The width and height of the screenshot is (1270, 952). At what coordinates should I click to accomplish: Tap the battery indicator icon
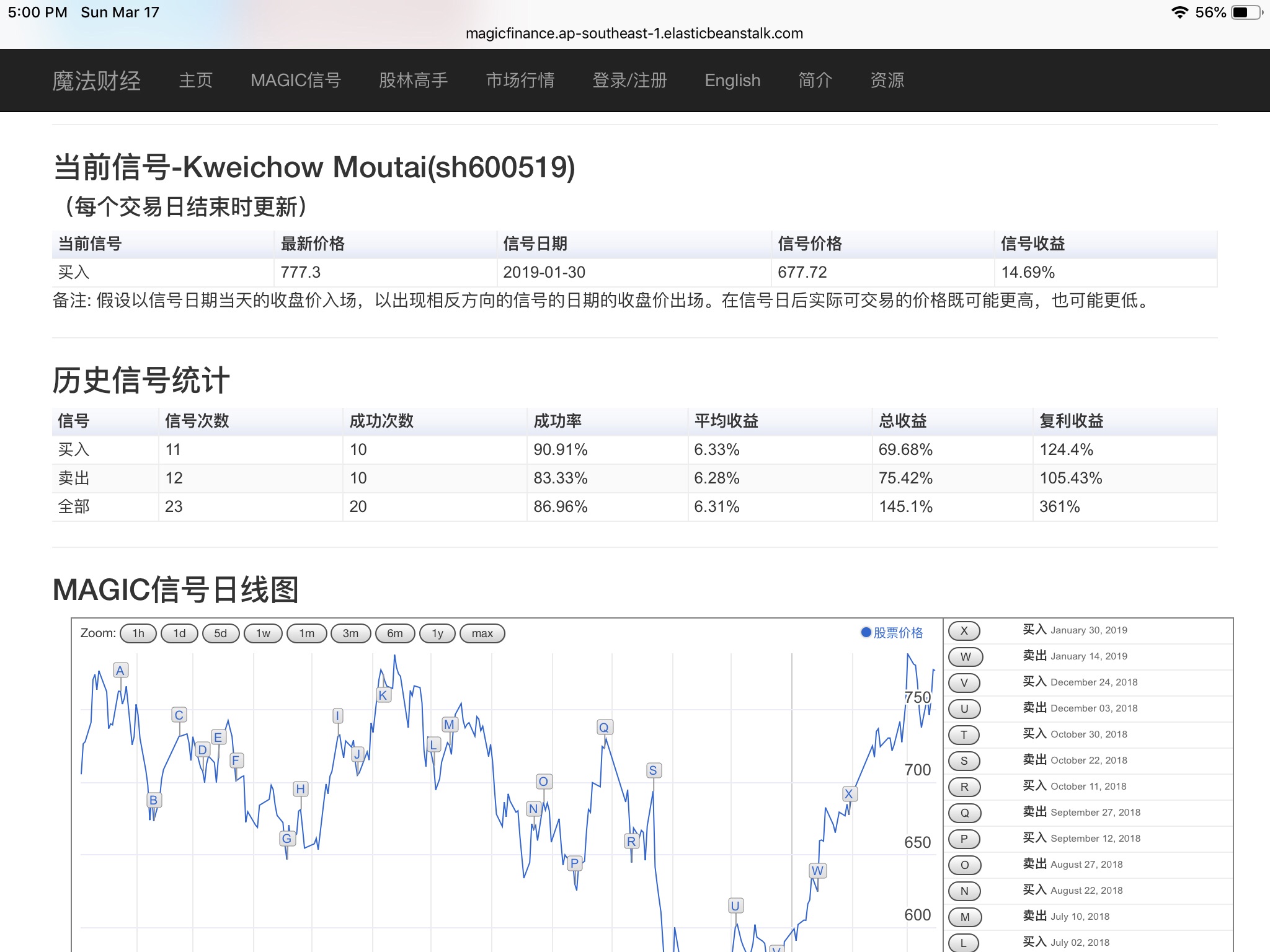click(x=1247, y=12)
